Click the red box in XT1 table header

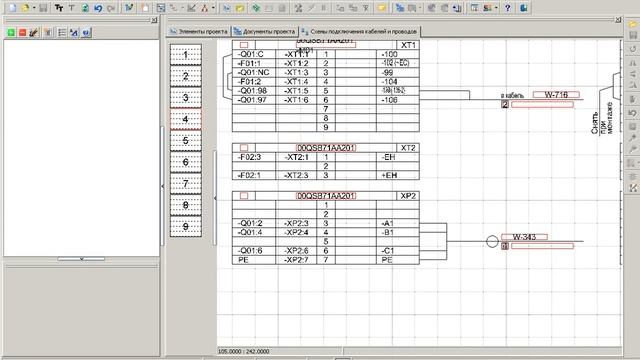click(x=244, y=44)
